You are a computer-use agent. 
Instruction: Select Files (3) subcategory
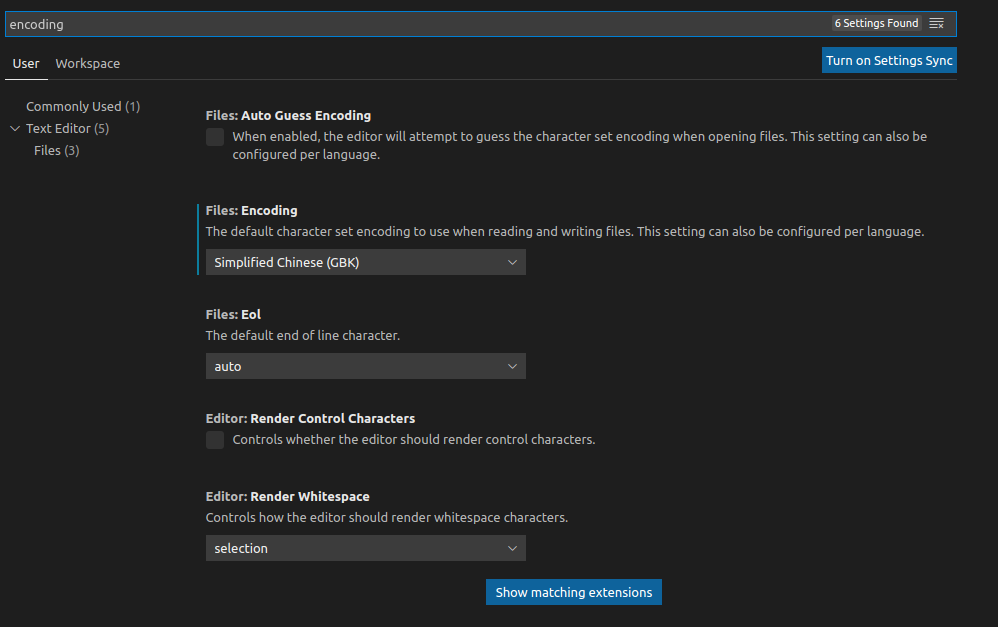57,150
